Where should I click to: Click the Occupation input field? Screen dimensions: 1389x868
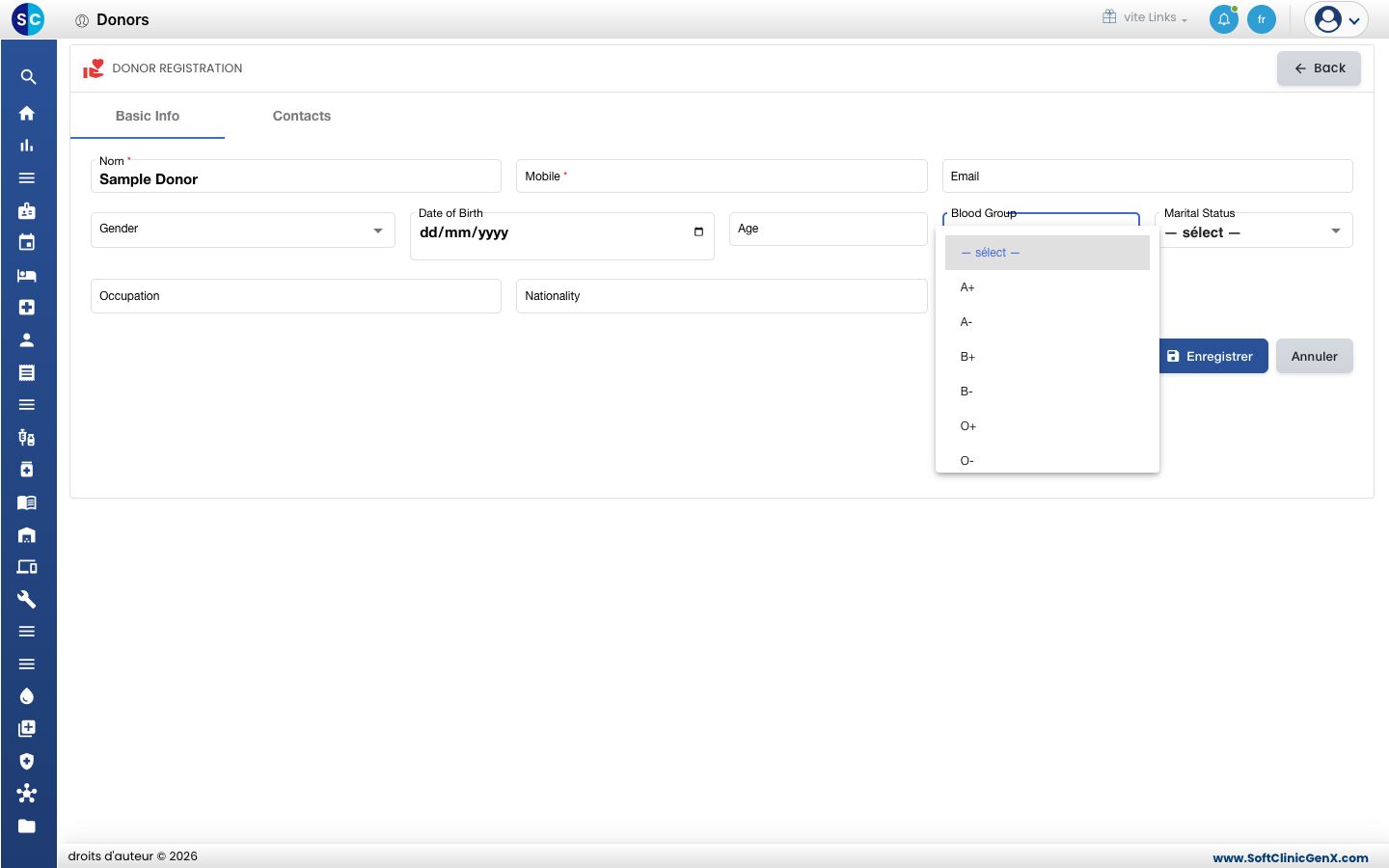(296, 296)
